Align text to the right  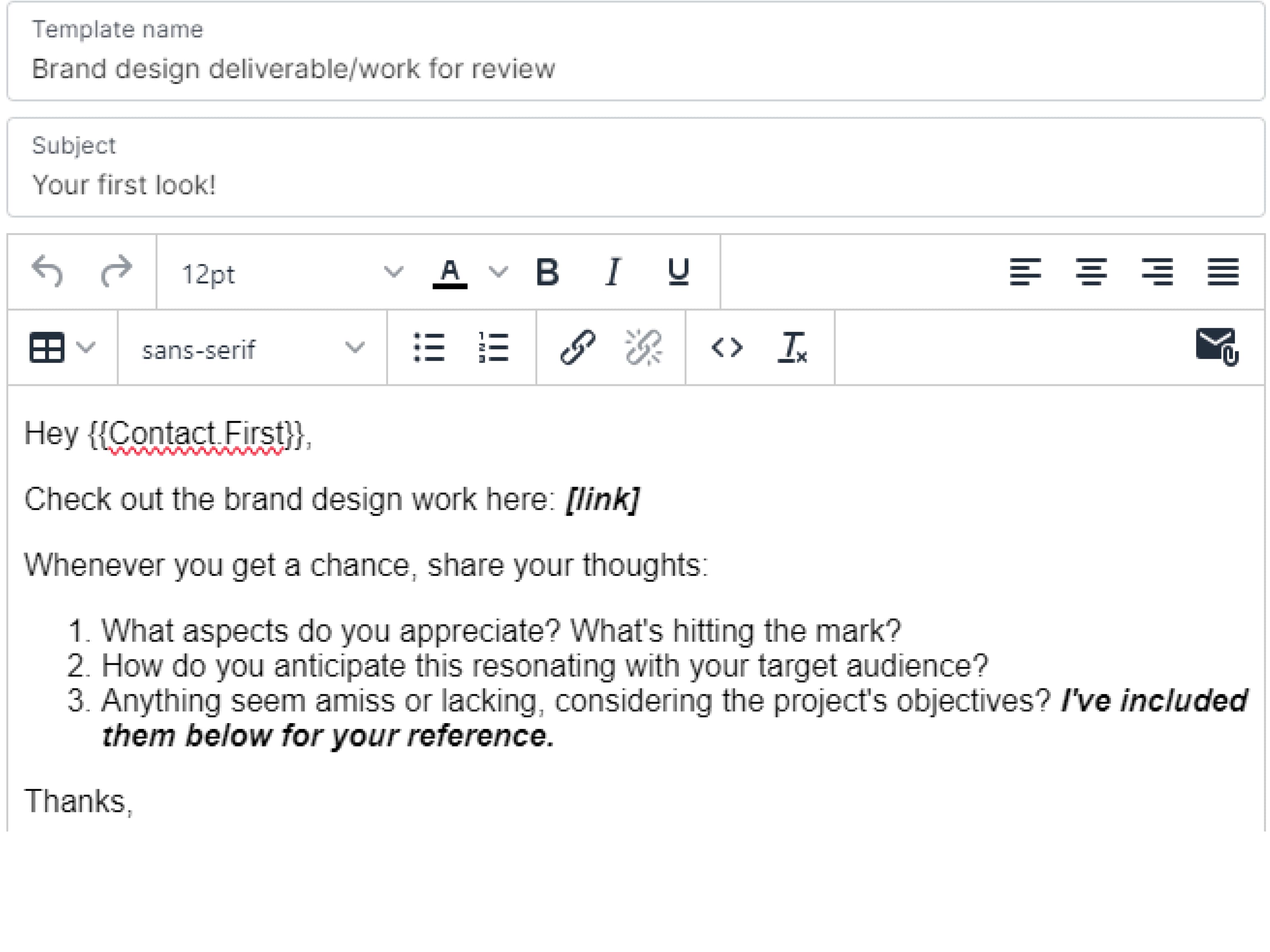pyautogui.click(x=1157, y=271)
